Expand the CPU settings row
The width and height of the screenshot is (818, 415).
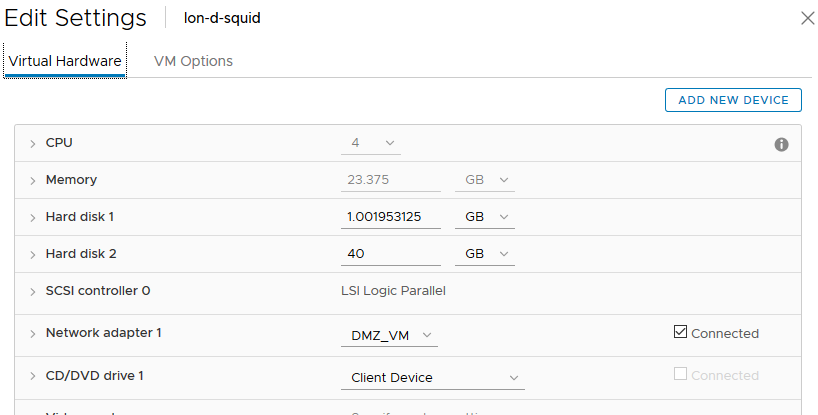coord(33,144)
